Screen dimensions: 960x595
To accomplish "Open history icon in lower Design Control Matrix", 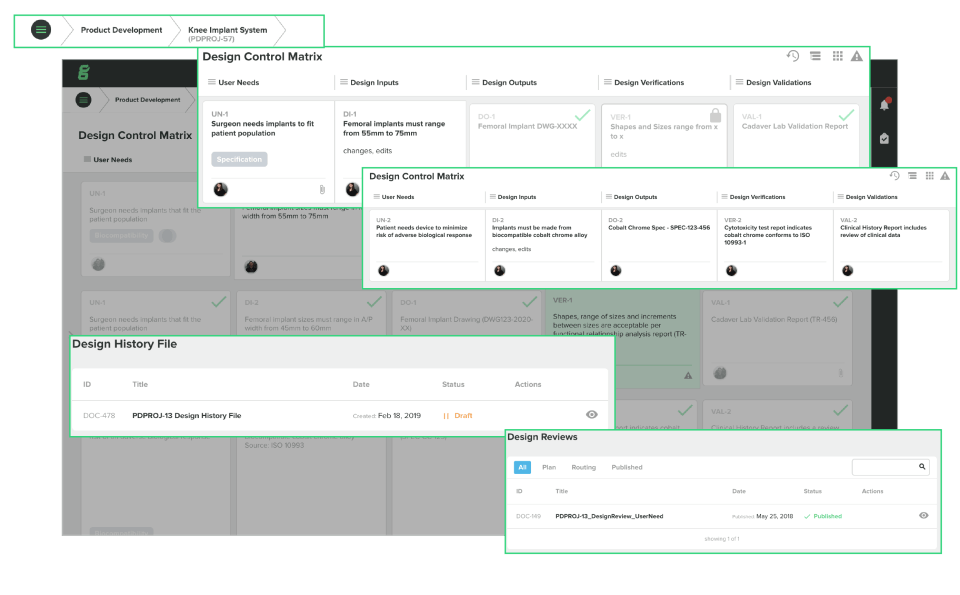I will point(894,176).
